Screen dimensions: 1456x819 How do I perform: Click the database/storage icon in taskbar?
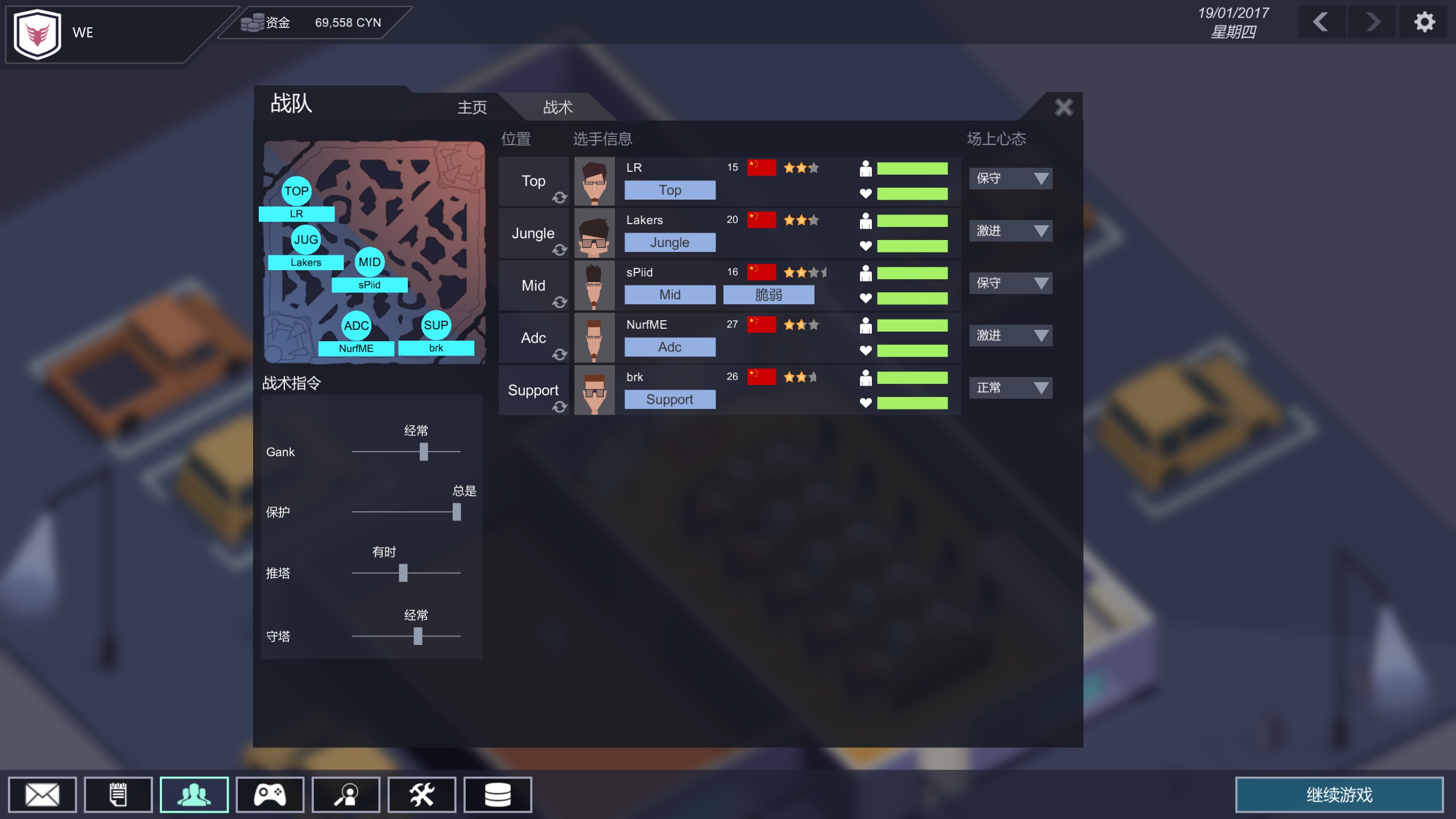pyautogui.click(x=497, y=795)
